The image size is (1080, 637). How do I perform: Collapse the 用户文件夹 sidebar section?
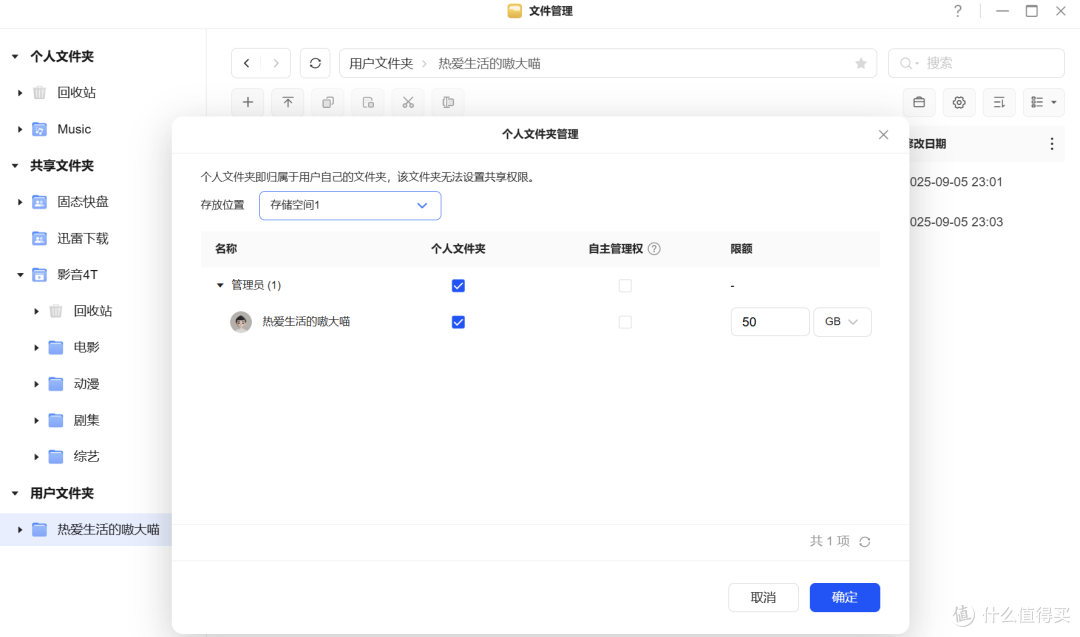pyautogui.click(x=15, y=493)
